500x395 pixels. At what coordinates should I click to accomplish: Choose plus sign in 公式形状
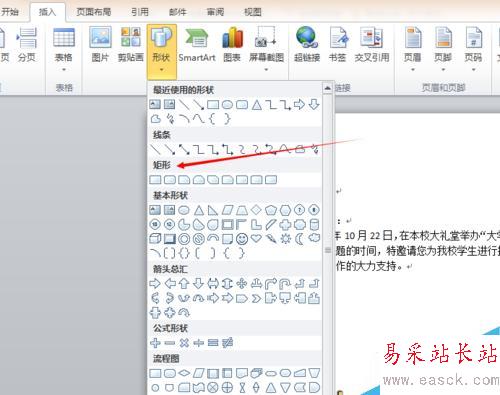point(155,342)
